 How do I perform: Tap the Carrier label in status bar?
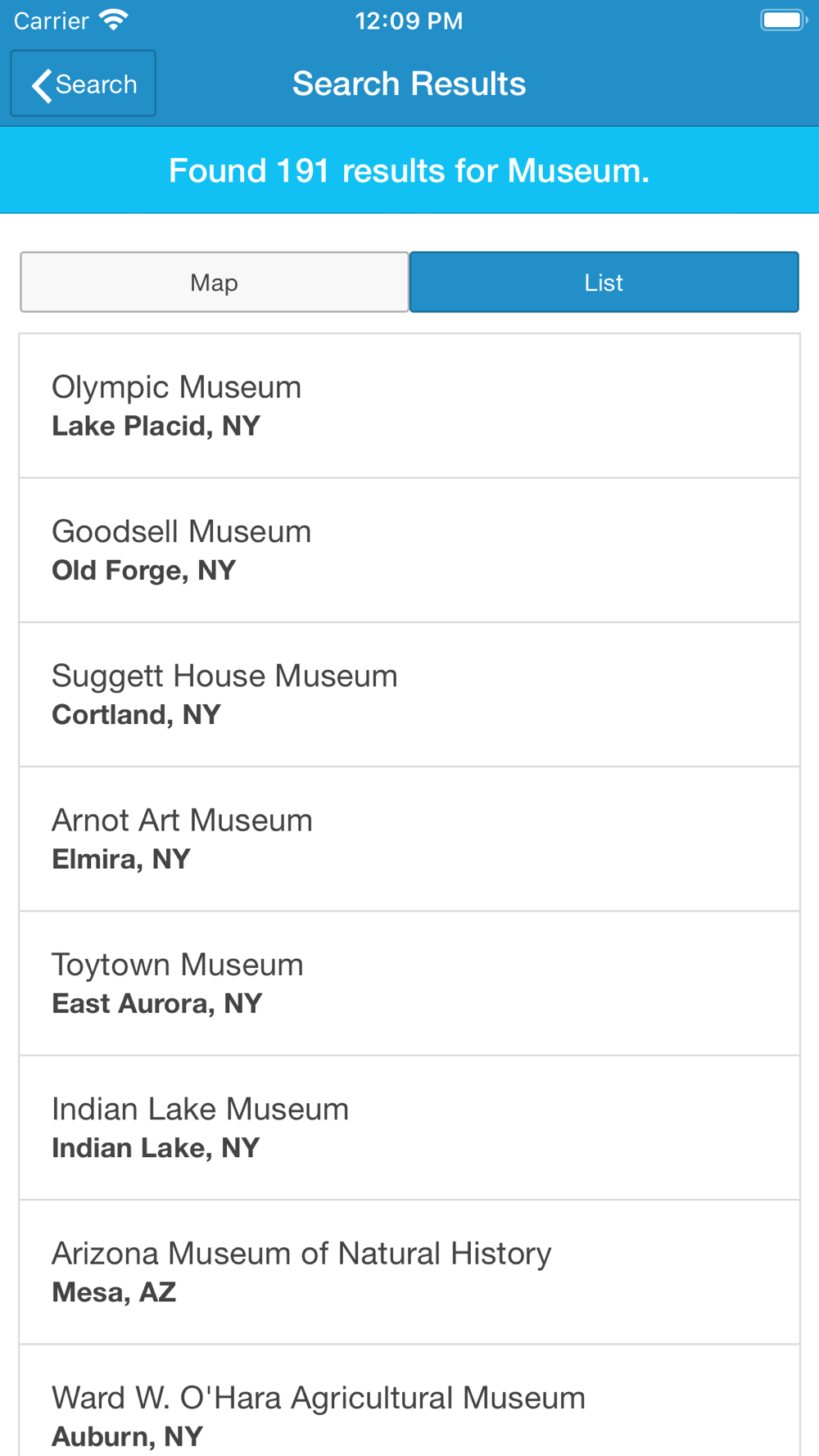coord(51,20)
